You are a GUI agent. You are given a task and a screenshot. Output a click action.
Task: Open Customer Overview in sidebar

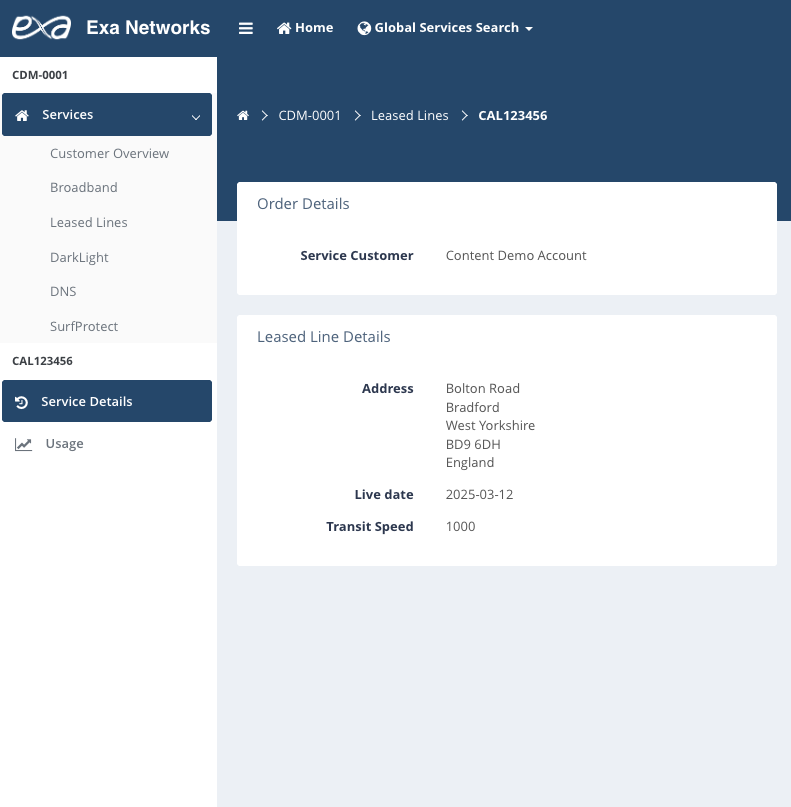[109, 154]
